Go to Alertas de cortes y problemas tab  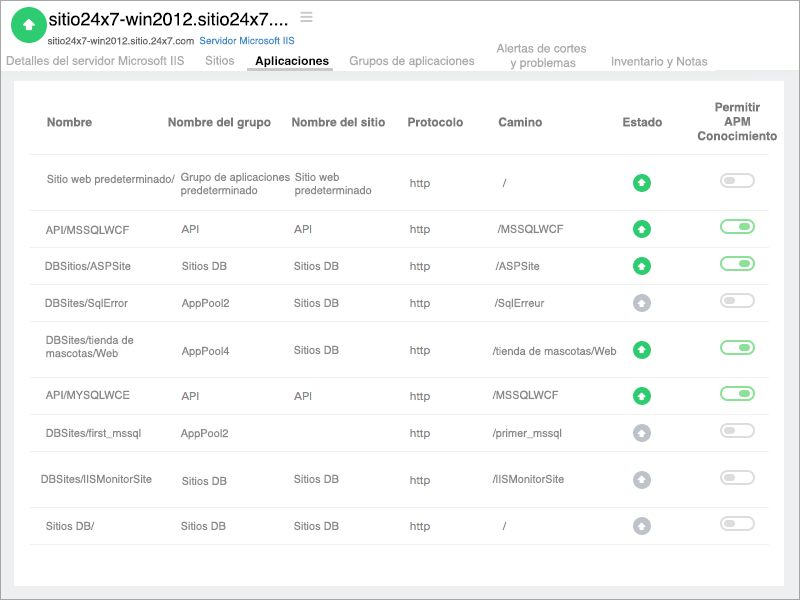542,56
